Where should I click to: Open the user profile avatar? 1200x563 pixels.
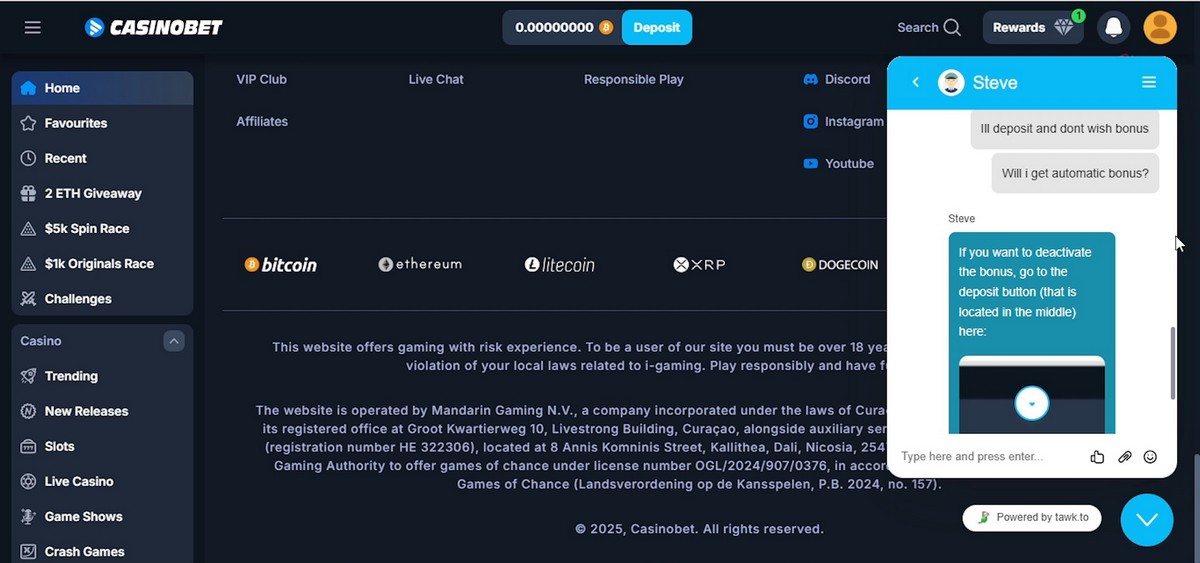click(x=1160, y=28)
